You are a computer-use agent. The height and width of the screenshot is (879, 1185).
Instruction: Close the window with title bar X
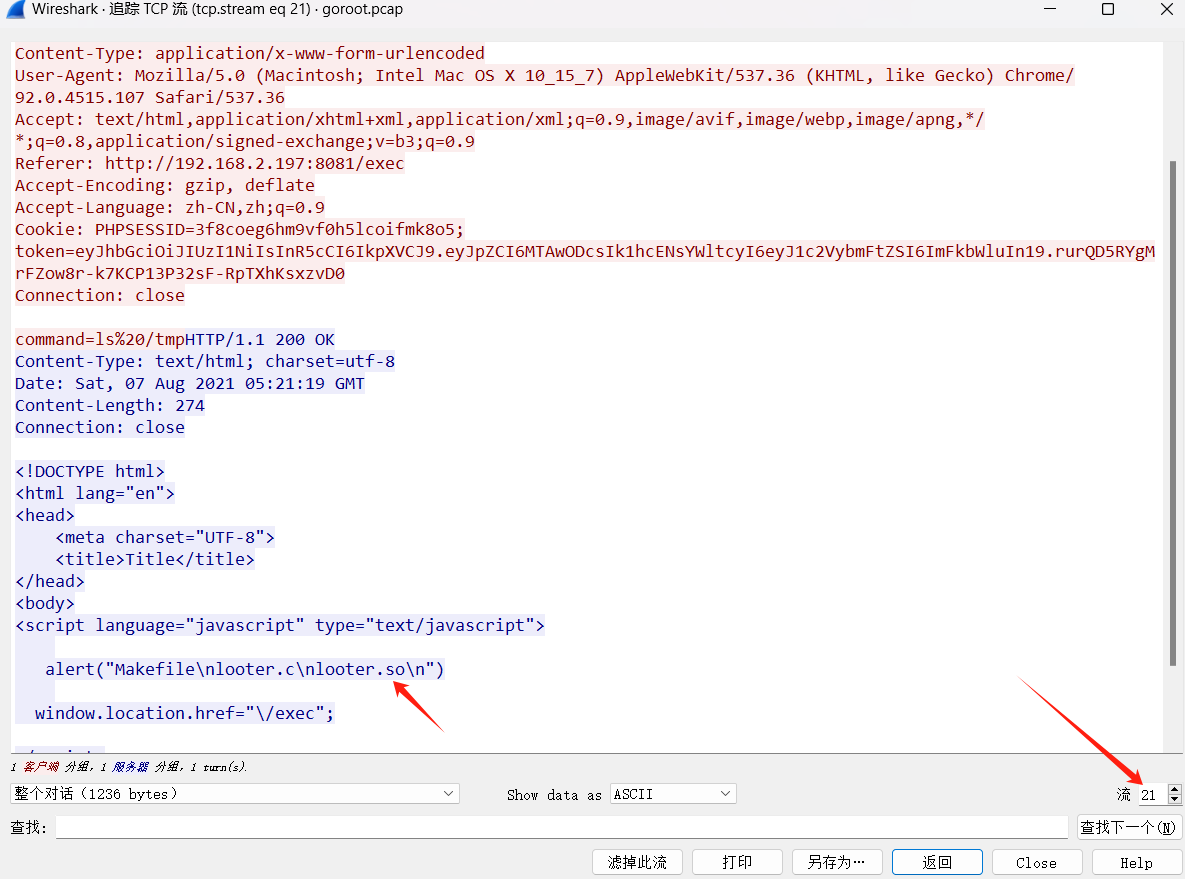click(x=1166, y=9)
